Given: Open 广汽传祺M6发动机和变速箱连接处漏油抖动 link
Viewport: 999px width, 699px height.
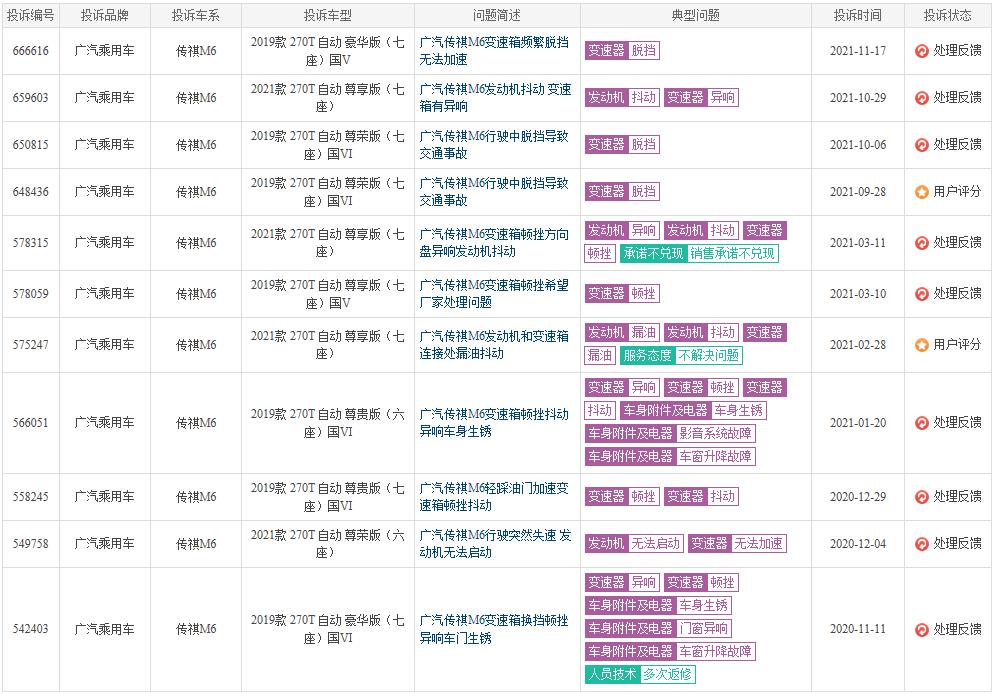Looking at the screenshot, I should 494,345.
